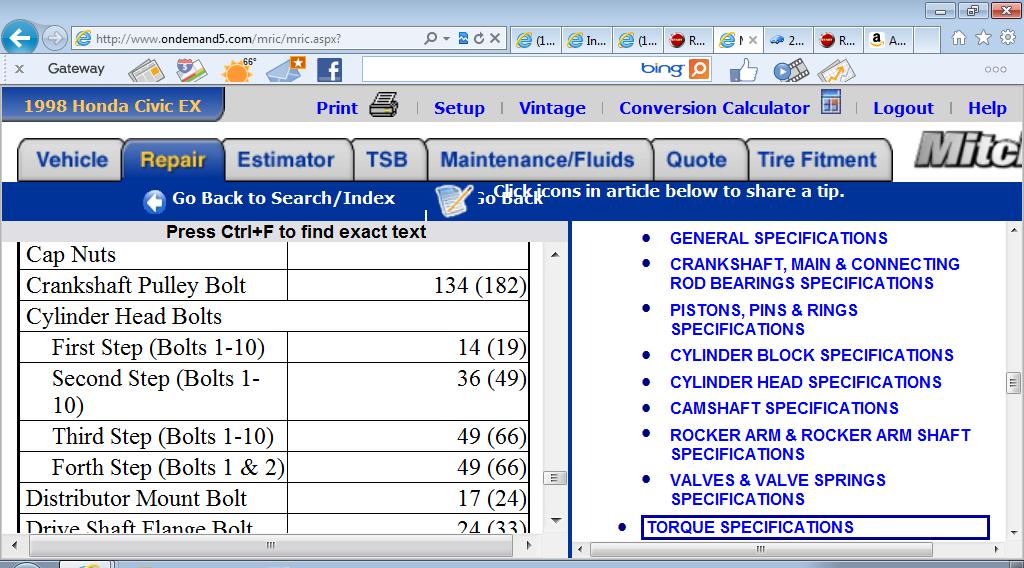The width and height of the screenshot is (1024, 568).
Task: Click the thumbs-up like icon
Action: [744, 70]
